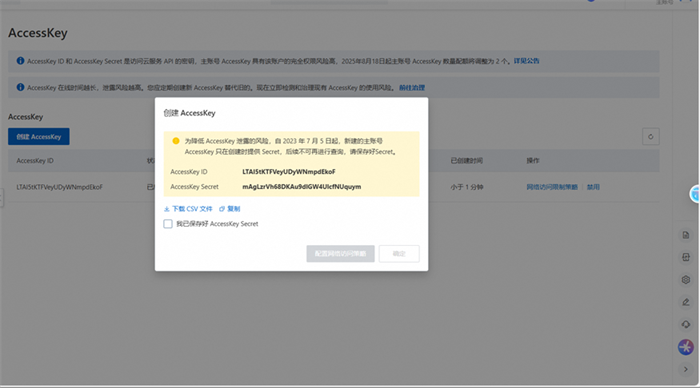Click the floating blue assistant bubble at right edge

pyautogui.click(x=695, y=194)
